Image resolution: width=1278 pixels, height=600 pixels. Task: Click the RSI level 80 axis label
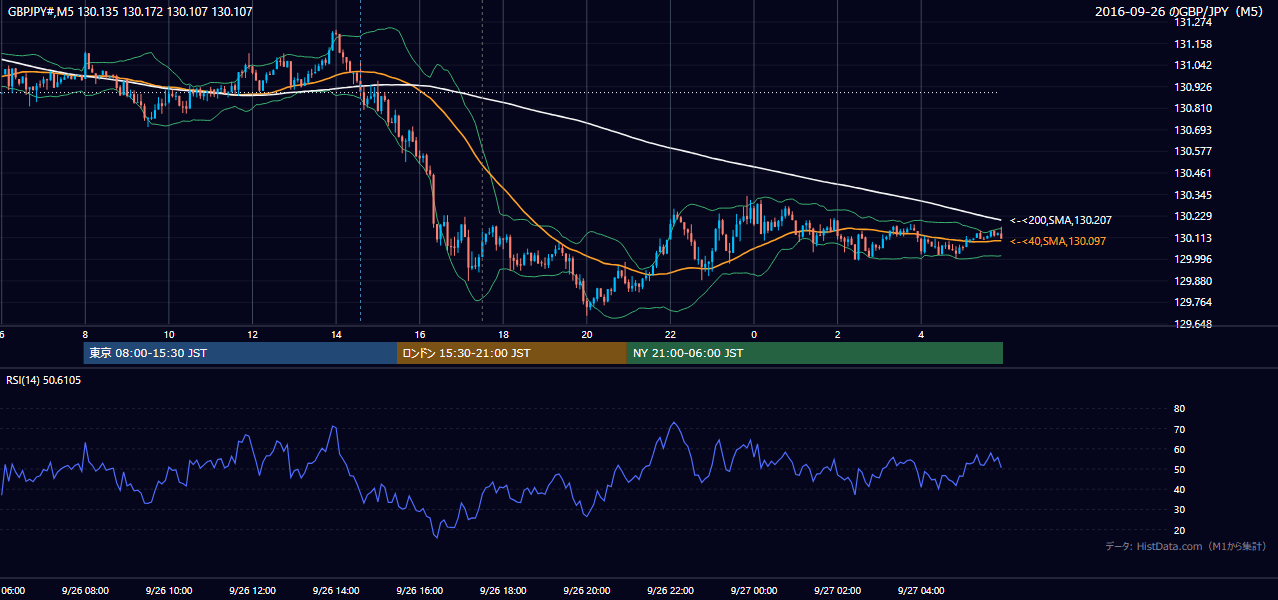tap(1180, 409)
